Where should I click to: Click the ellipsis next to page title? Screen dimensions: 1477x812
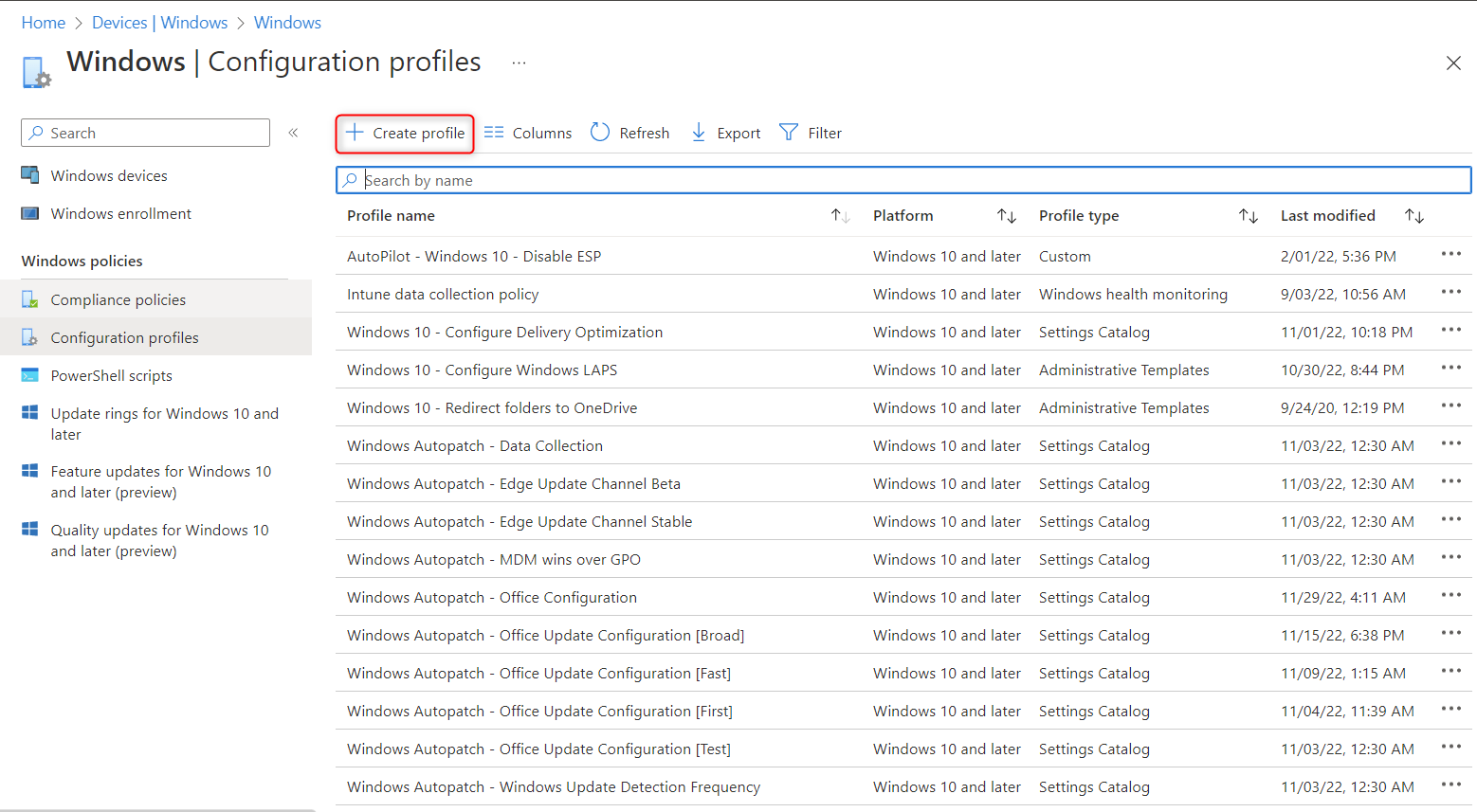[x=519, y=63]
